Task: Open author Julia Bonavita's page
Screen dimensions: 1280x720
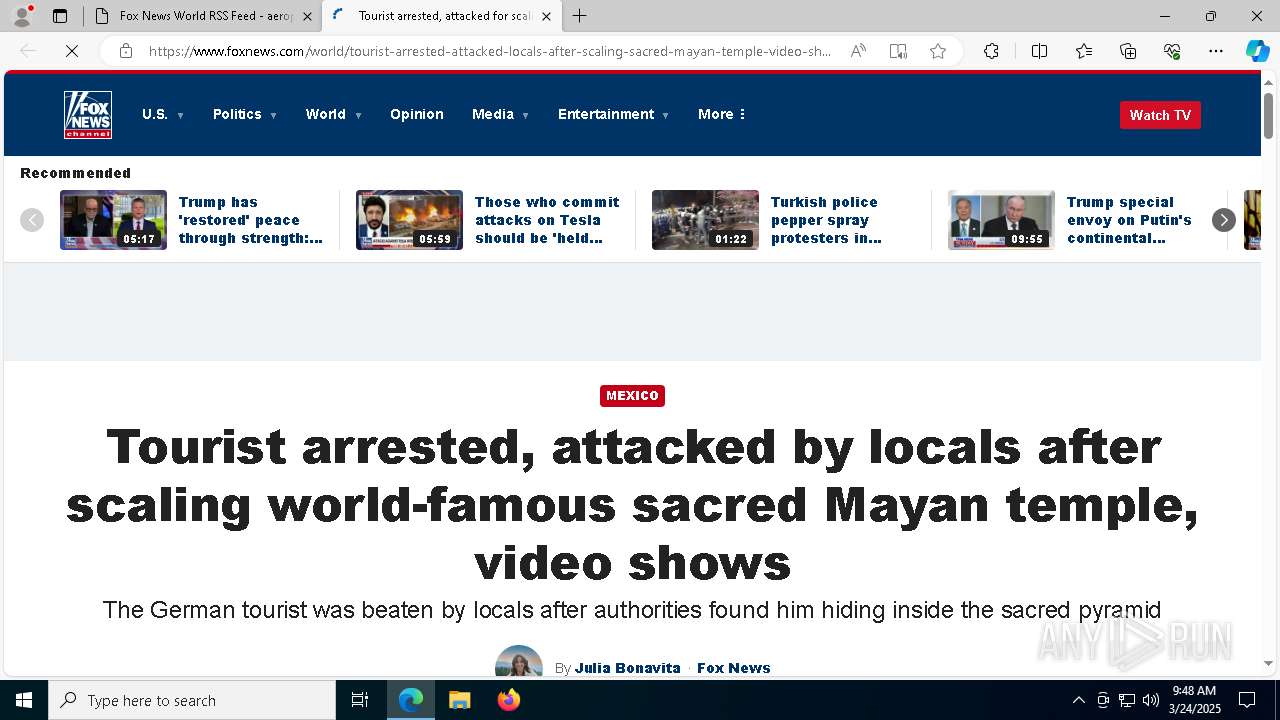Action: coord(627,668)
